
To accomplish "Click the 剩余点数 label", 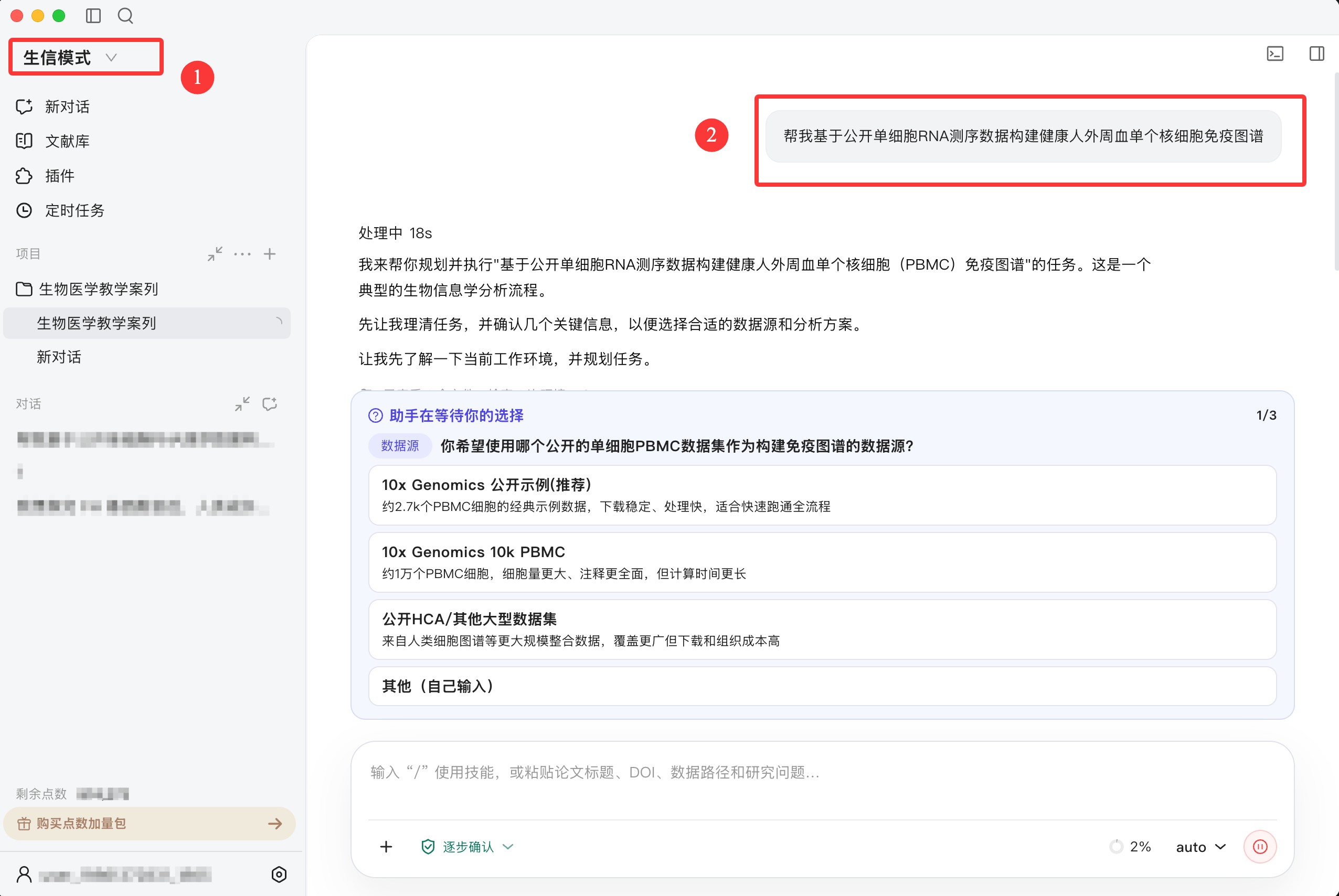I will 41,794.
